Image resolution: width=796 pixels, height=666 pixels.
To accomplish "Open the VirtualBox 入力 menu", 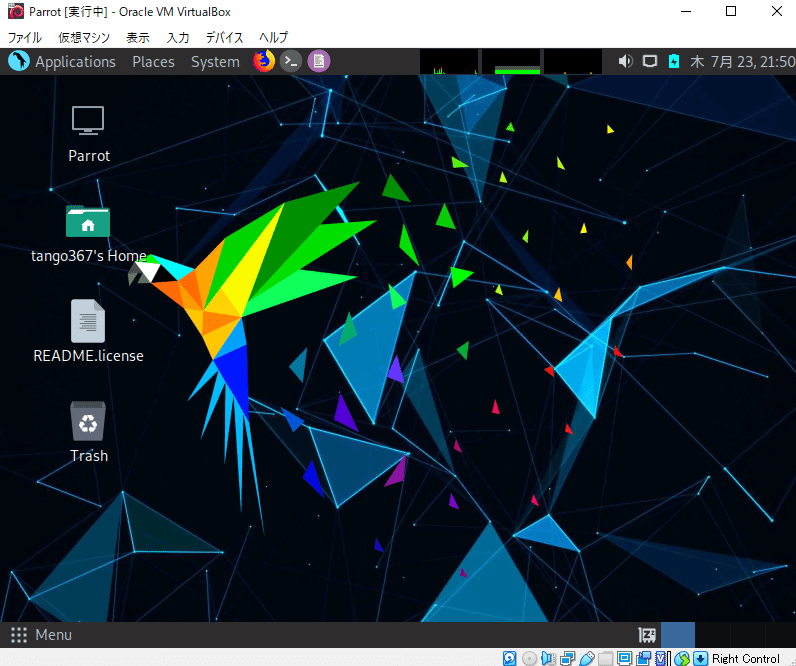I will point(178,38).
